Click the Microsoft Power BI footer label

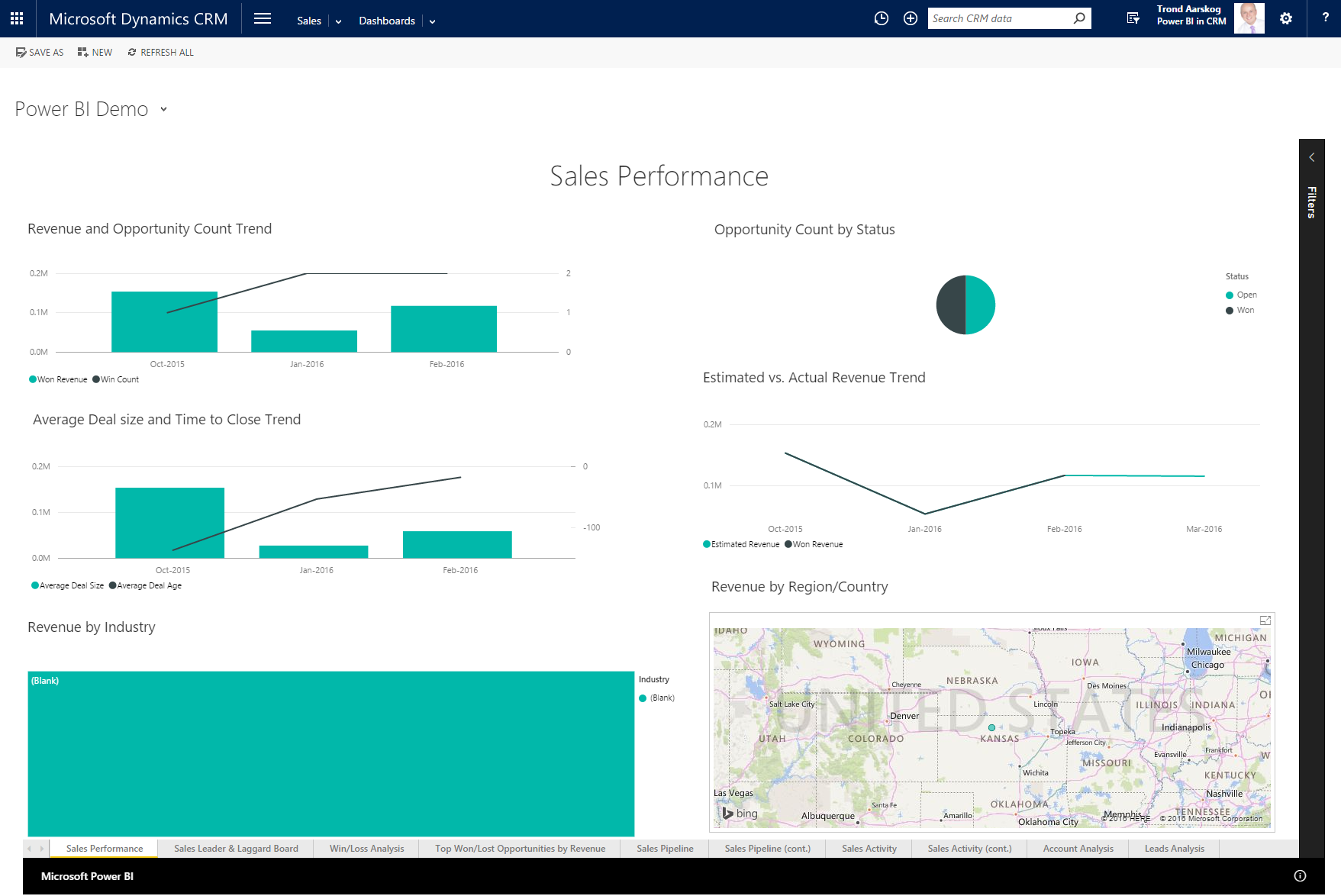click(87, 876)
